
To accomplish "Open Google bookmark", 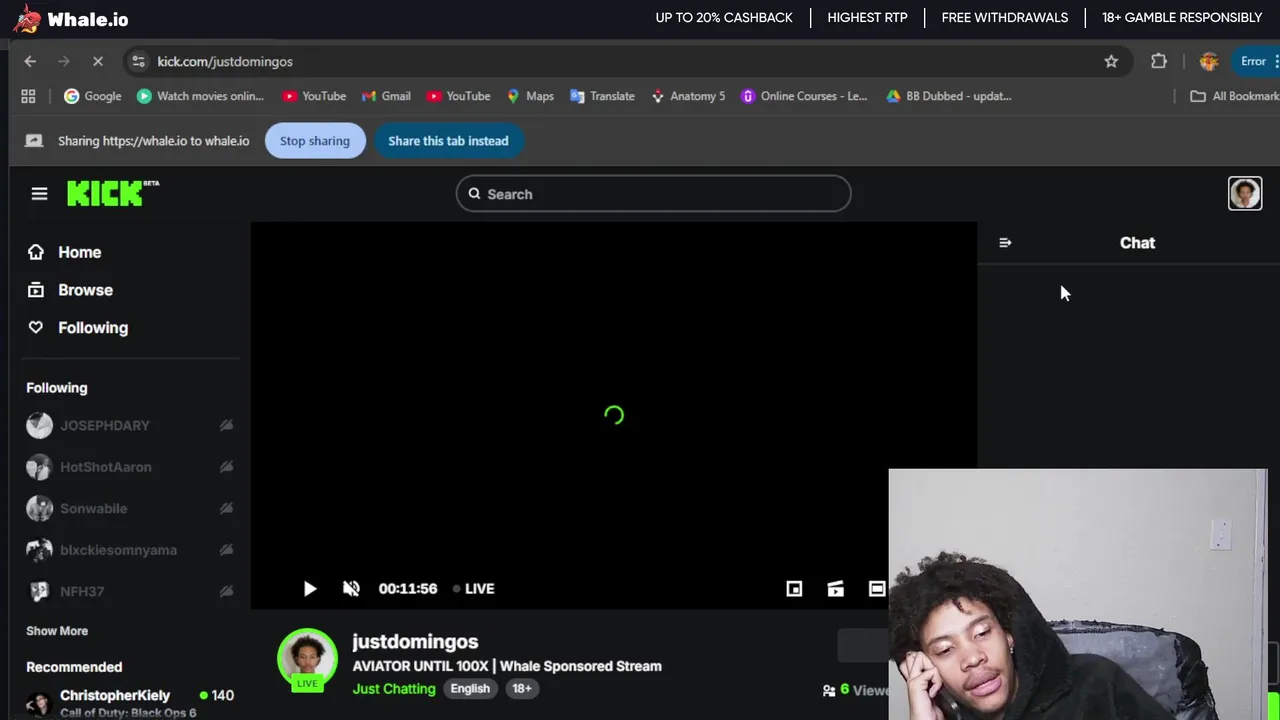I will [92, 96].
